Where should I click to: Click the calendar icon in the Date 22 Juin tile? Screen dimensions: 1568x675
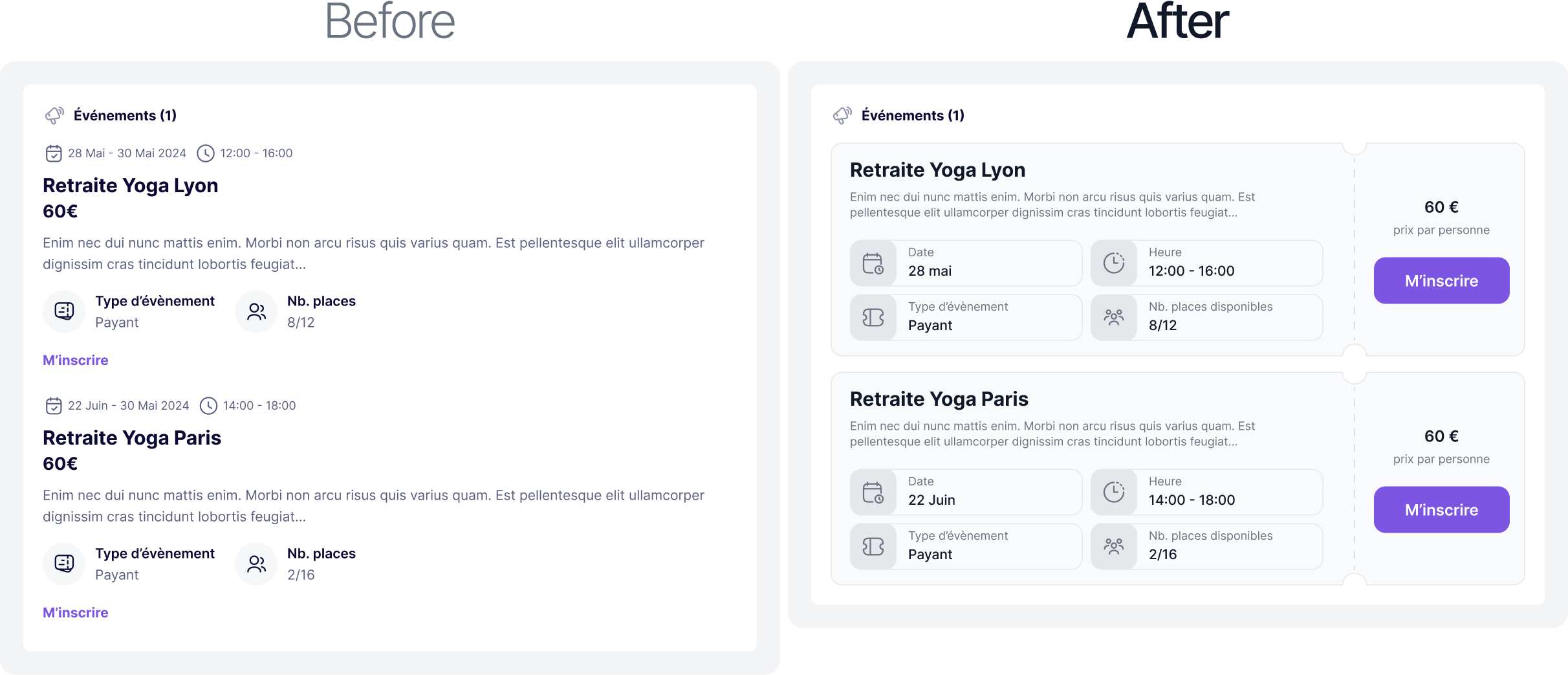click(873, 492)
